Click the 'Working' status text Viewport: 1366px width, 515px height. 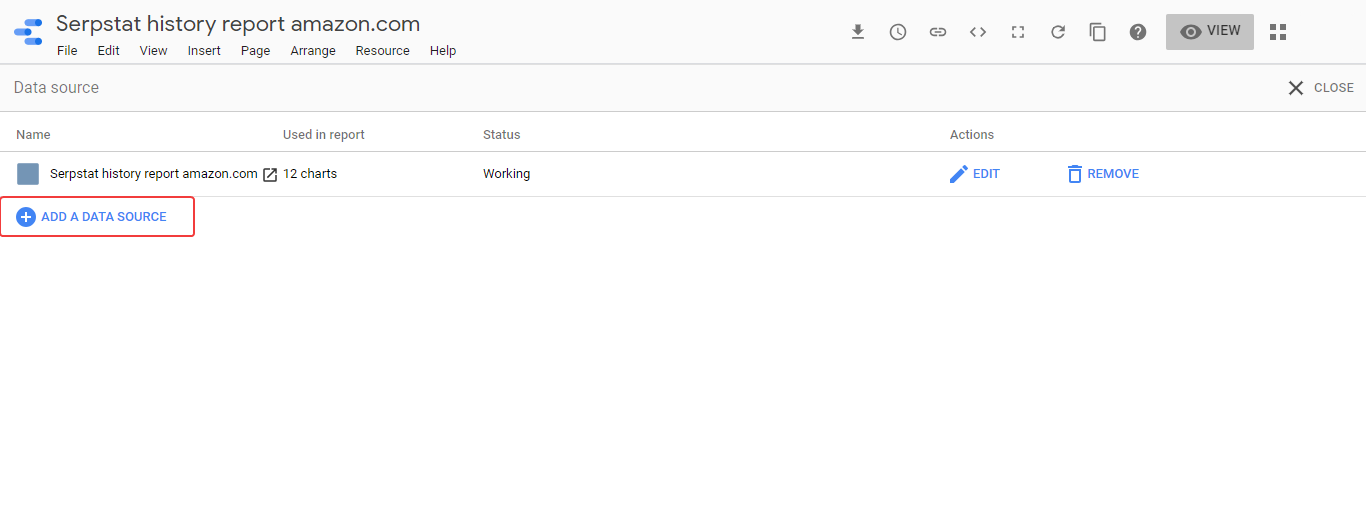[x=507, y=174]
